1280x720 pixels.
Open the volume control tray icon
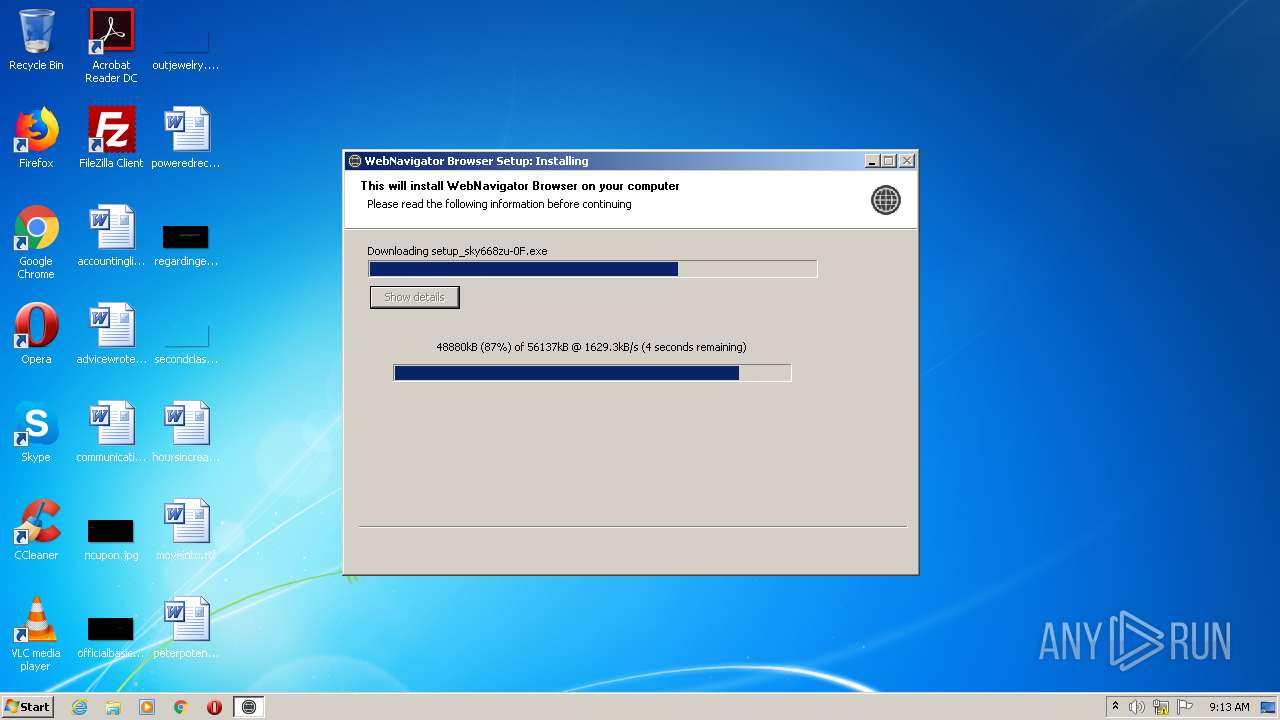pos(1137,707)
